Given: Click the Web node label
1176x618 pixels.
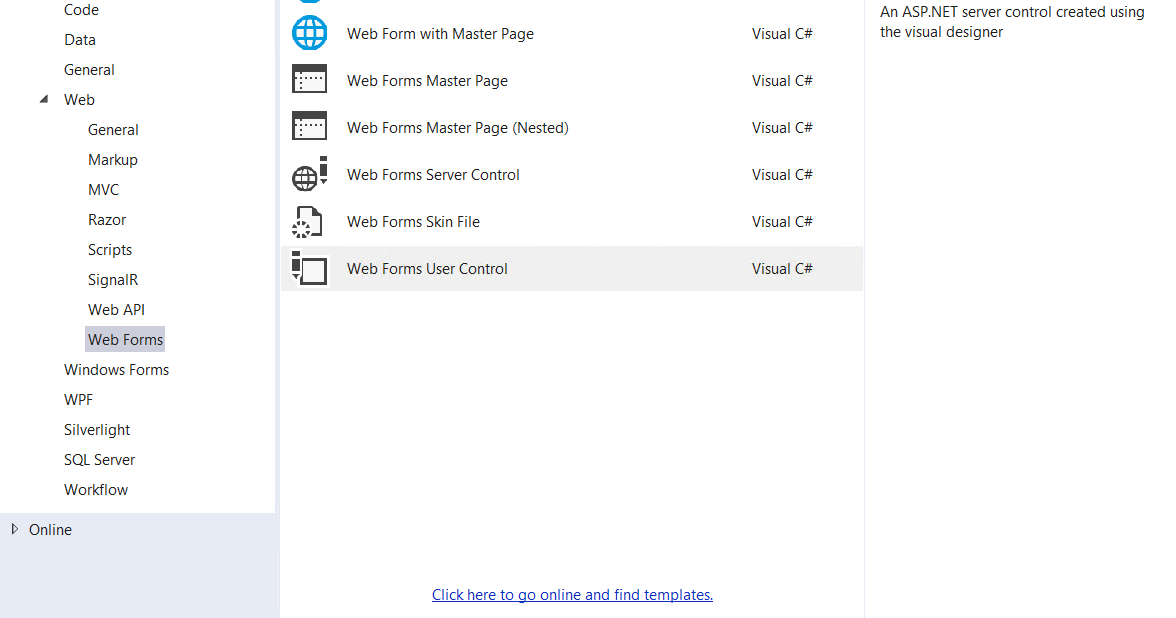Looking at the screenshot, I should [79, 100].
